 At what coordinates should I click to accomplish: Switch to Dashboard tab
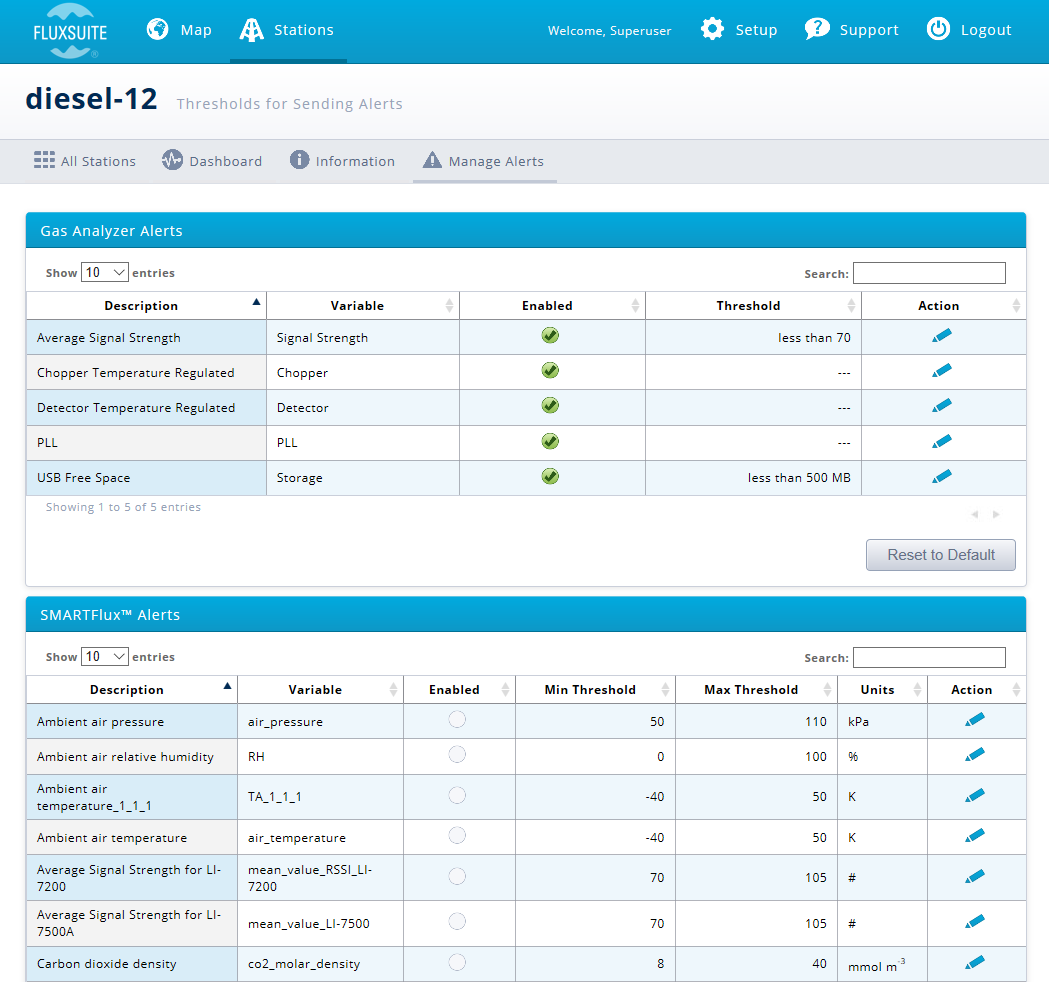[x=212, y=161]
